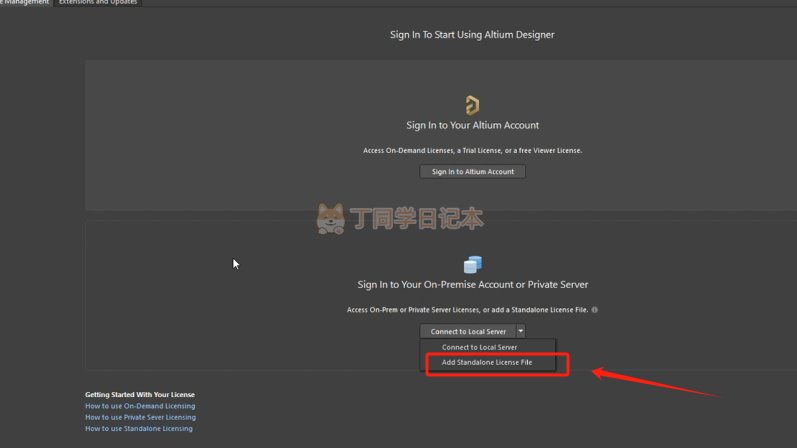
Task: Open the Connect to Local Server split-button arrow
Action: click(520, 331)
